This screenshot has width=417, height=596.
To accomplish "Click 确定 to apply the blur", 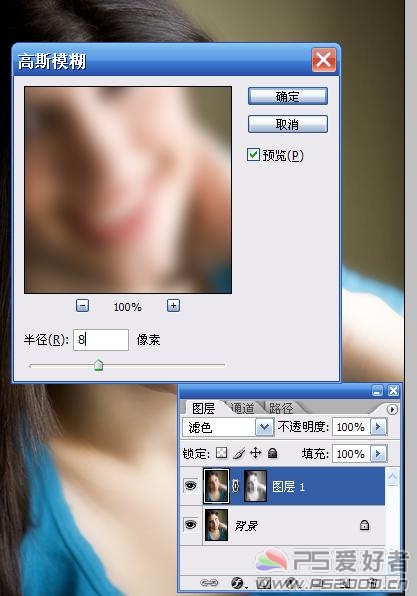I will 288,96.
